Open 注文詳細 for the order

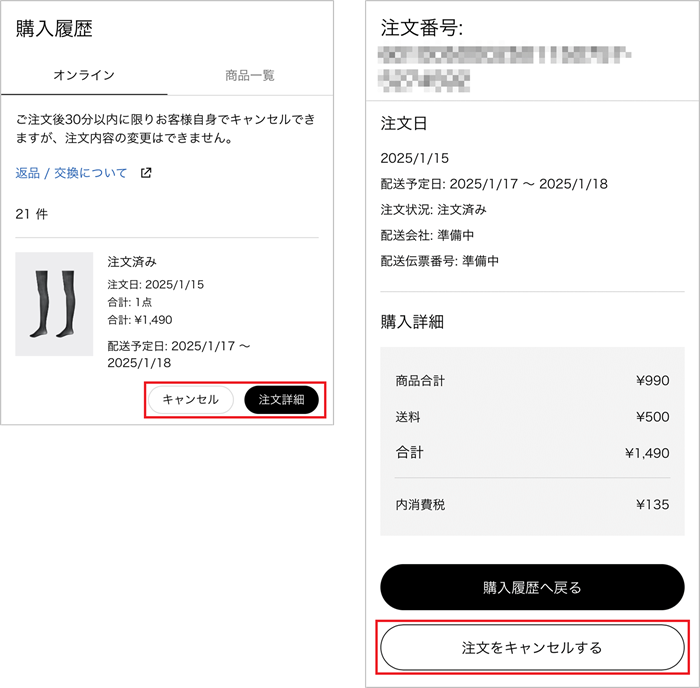click(x=281, y=399)
